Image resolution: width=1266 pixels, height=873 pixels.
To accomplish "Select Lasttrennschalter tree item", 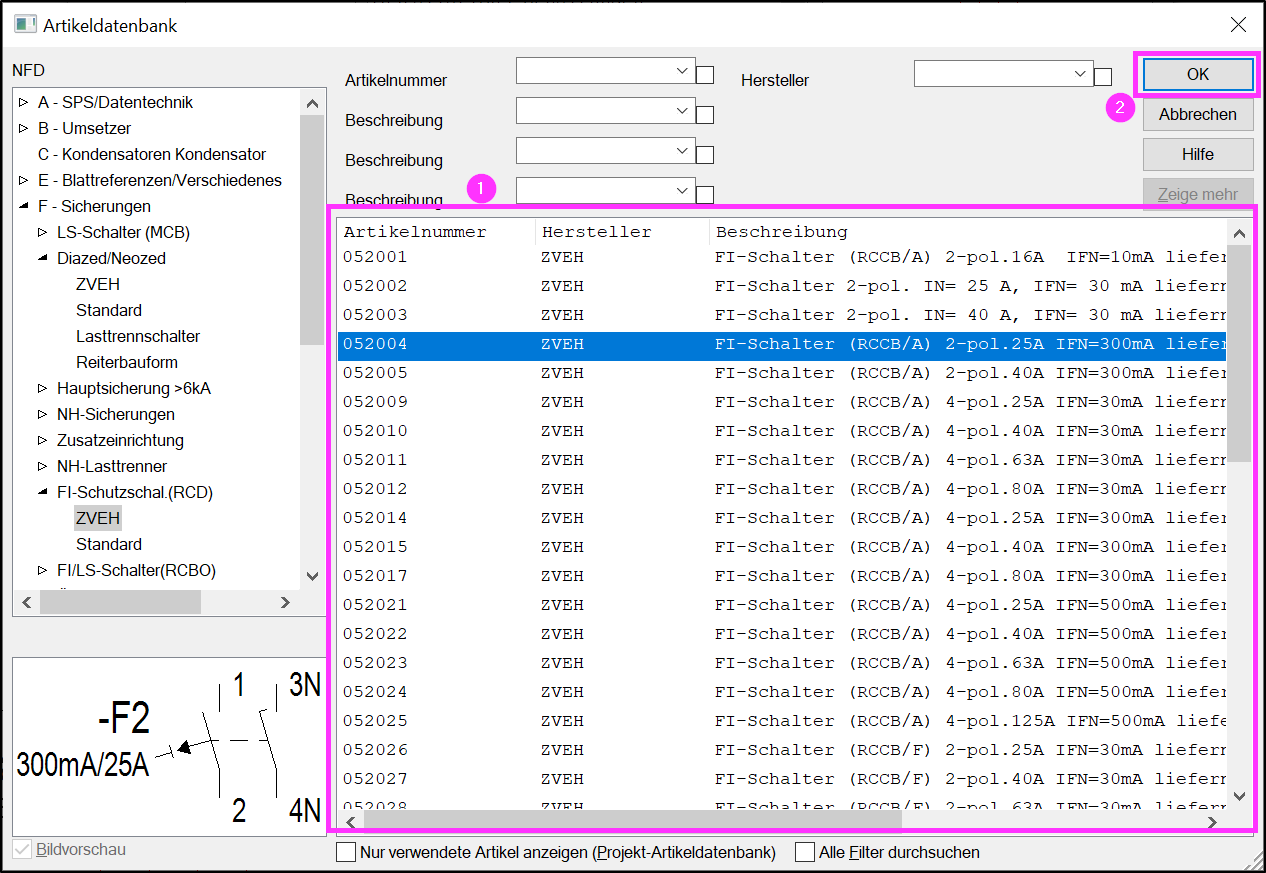I will click(138, 336).
